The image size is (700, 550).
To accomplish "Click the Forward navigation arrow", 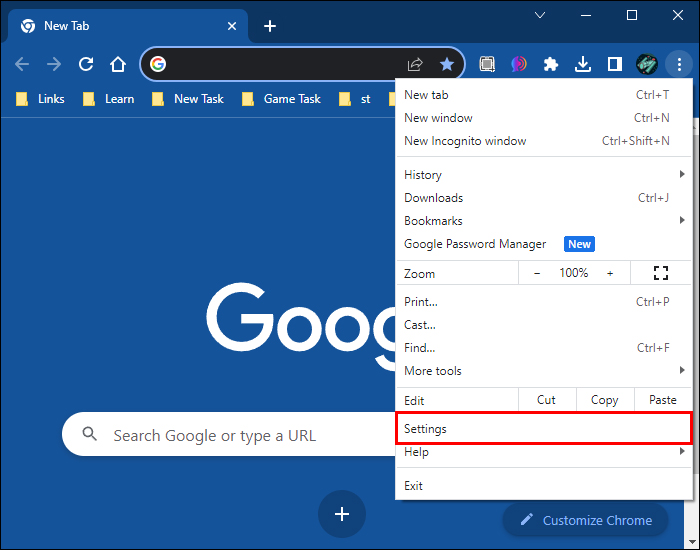I will (x=54, y=64).
